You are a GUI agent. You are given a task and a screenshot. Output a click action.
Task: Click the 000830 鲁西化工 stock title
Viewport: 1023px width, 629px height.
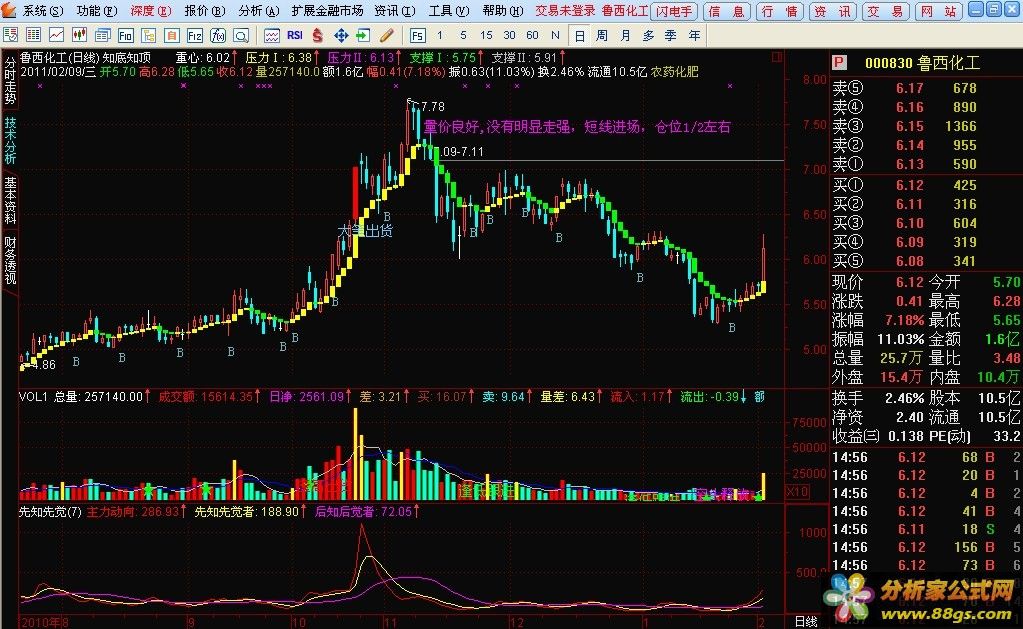923,63
